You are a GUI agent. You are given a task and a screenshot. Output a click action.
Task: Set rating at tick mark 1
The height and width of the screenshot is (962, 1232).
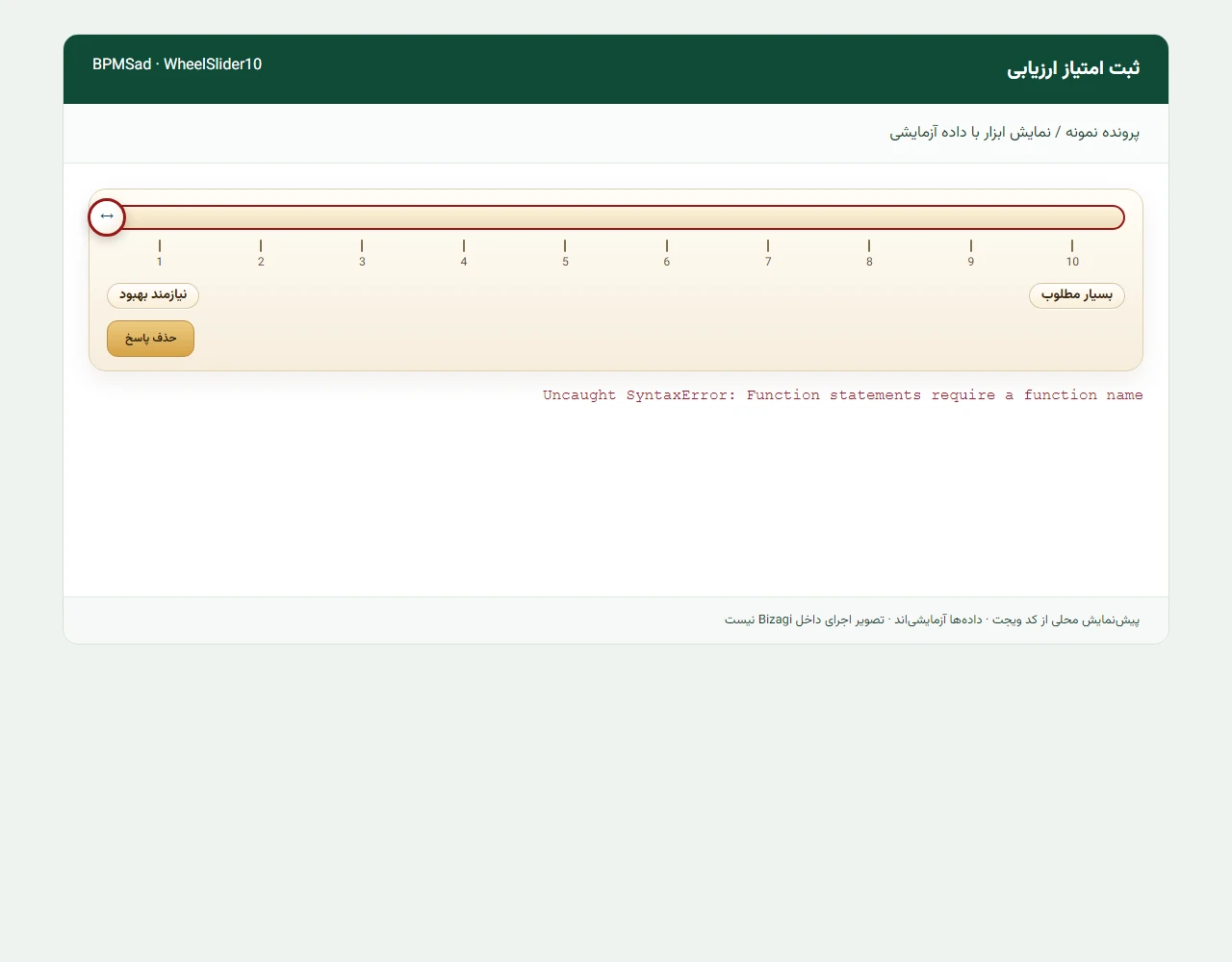pyautogui.click(x=160, y=254)
